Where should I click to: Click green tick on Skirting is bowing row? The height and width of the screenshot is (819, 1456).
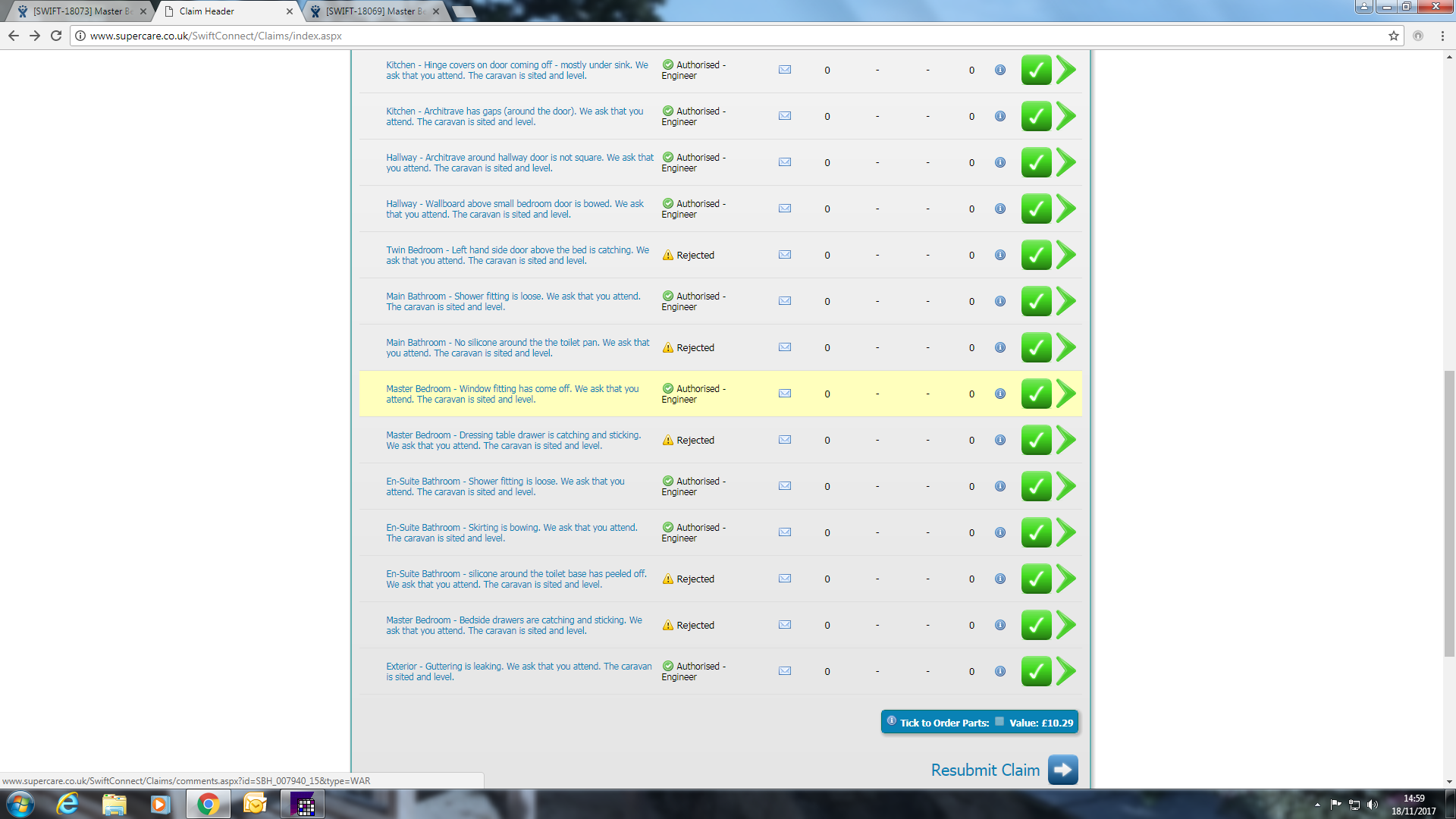coord(1036,532)
